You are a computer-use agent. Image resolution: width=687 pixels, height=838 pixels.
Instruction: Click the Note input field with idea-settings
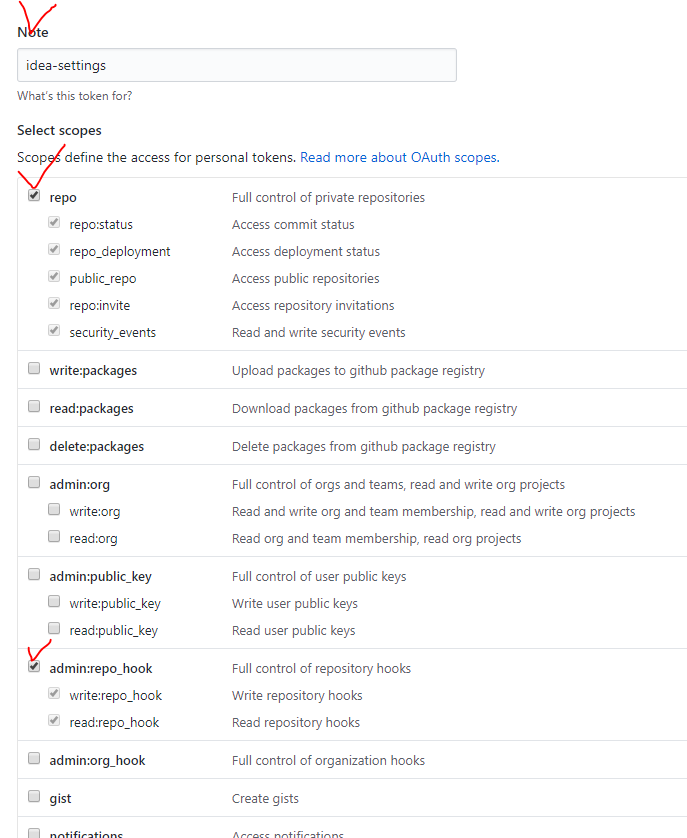point(237,65)
